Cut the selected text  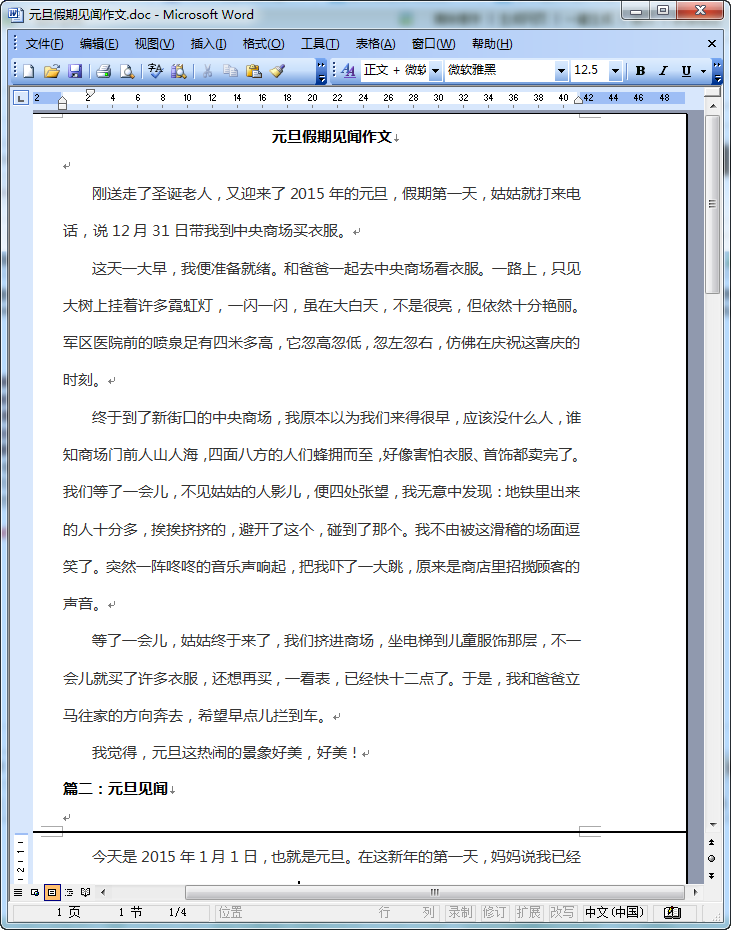click(x=207, y=71)
